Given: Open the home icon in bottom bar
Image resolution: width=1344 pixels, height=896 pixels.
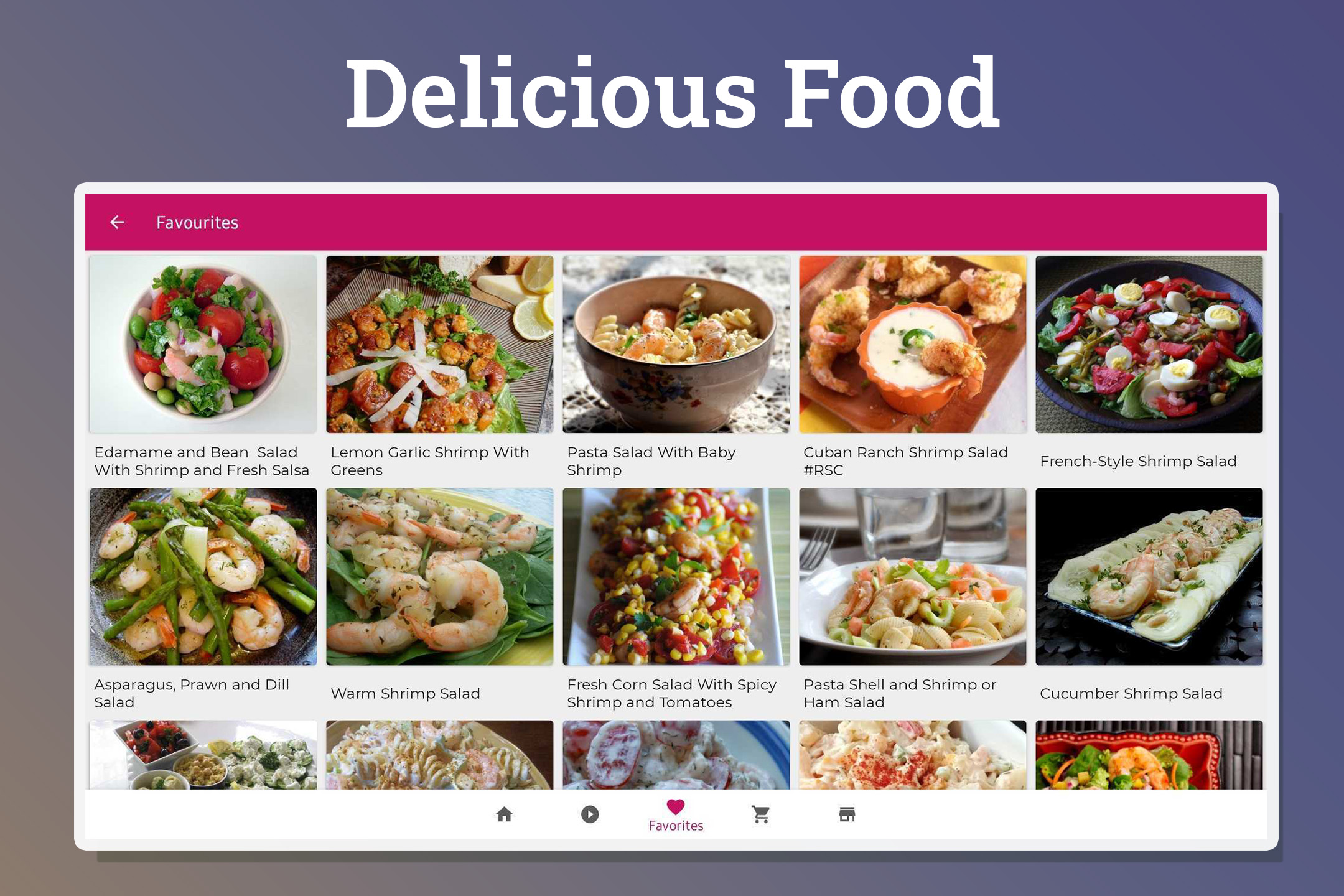Looking at the screenshot, I should [504, 814].
